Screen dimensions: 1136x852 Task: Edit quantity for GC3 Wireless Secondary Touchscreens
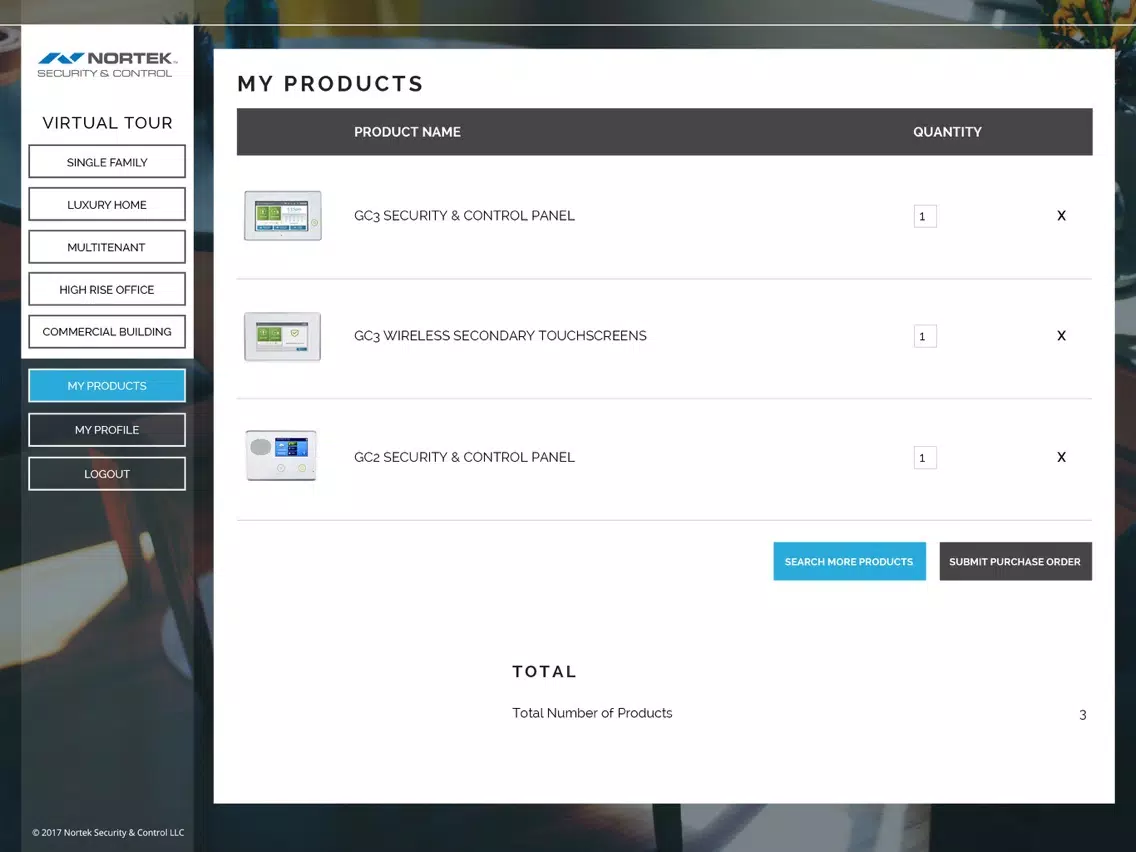(x=925, y=336)
